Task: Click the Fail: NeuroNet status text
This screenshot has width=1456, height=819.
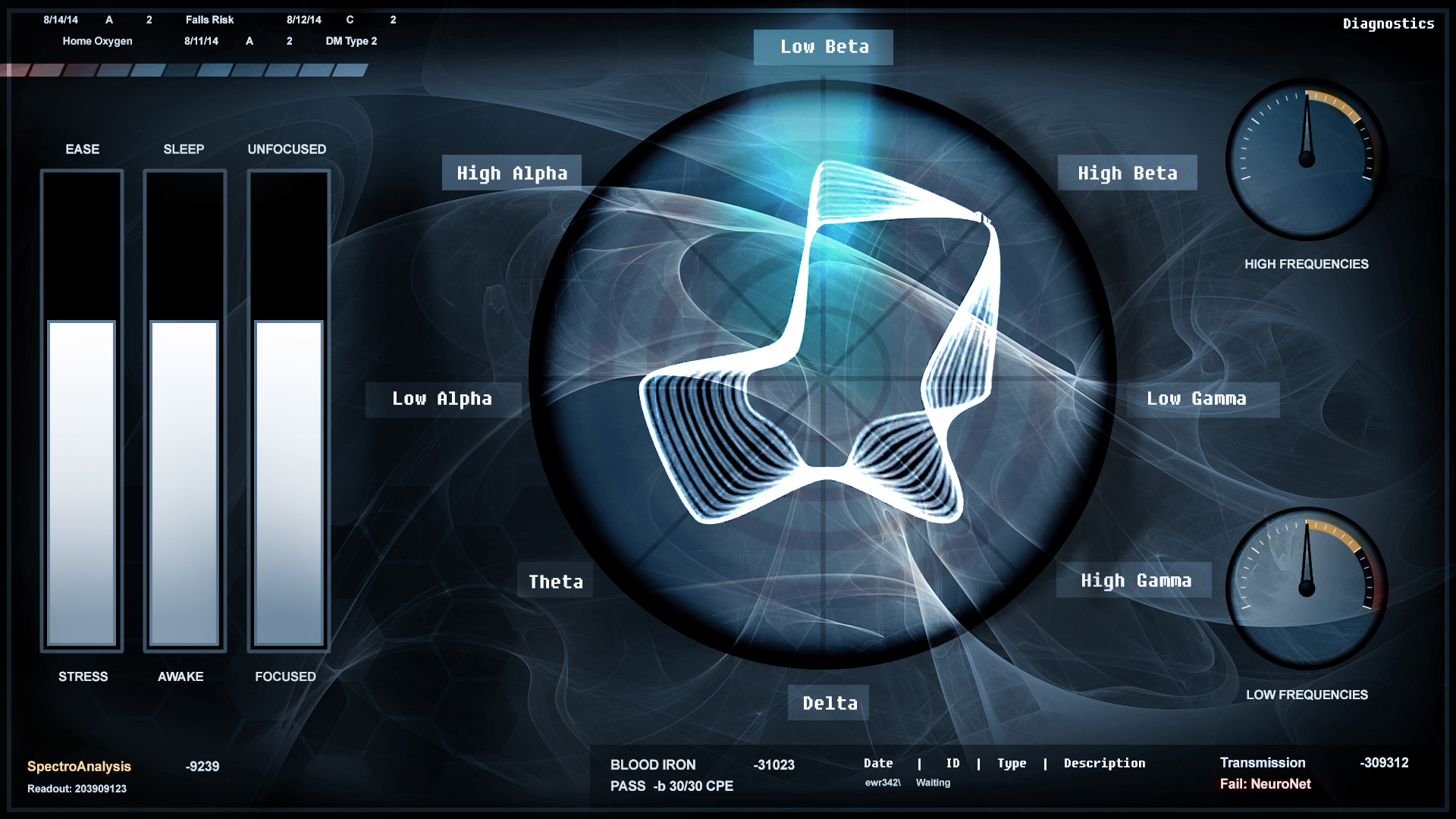Action: (x=1265, y=784)
